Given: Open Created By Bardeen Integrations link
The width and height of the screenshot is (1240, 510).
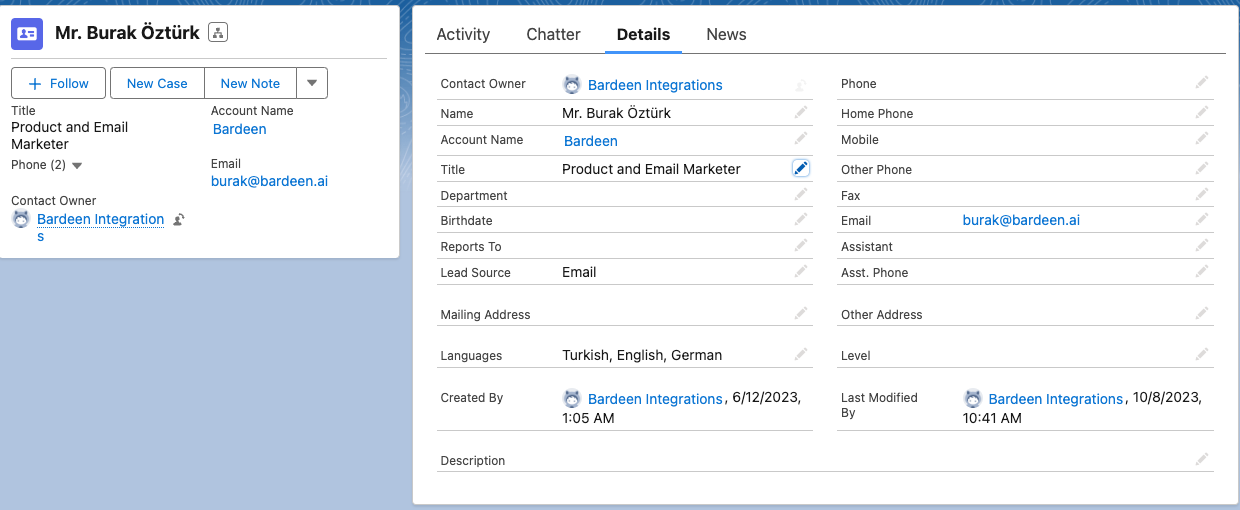Looking at the screenshot, I should click(x=655, y=399).
